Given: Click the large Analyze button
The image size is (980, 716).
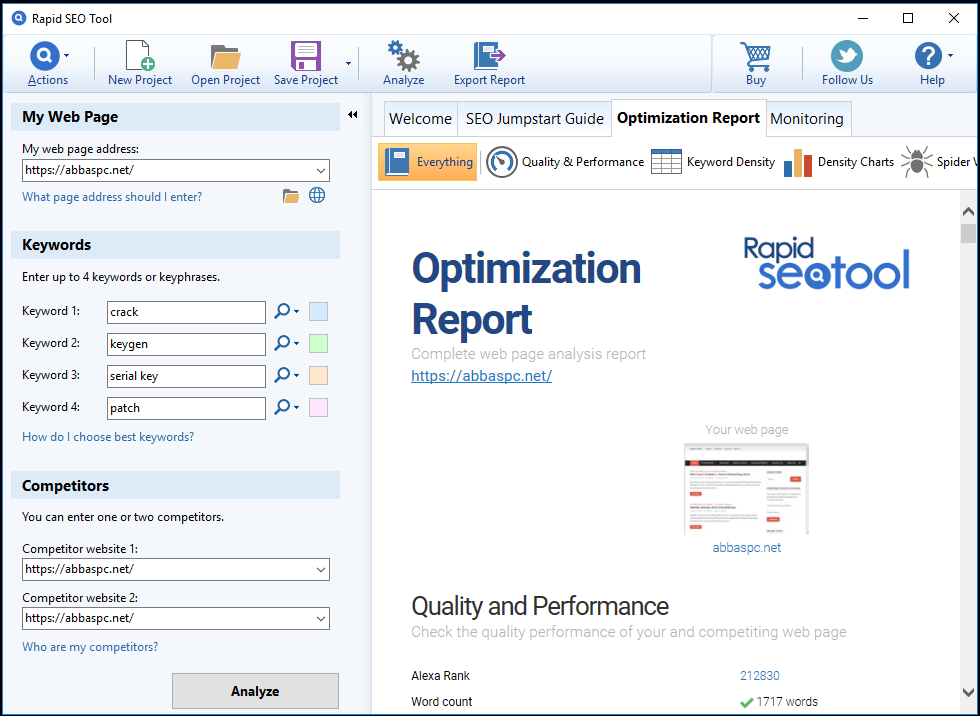Looking at the screenshot, I should (255, 691).
